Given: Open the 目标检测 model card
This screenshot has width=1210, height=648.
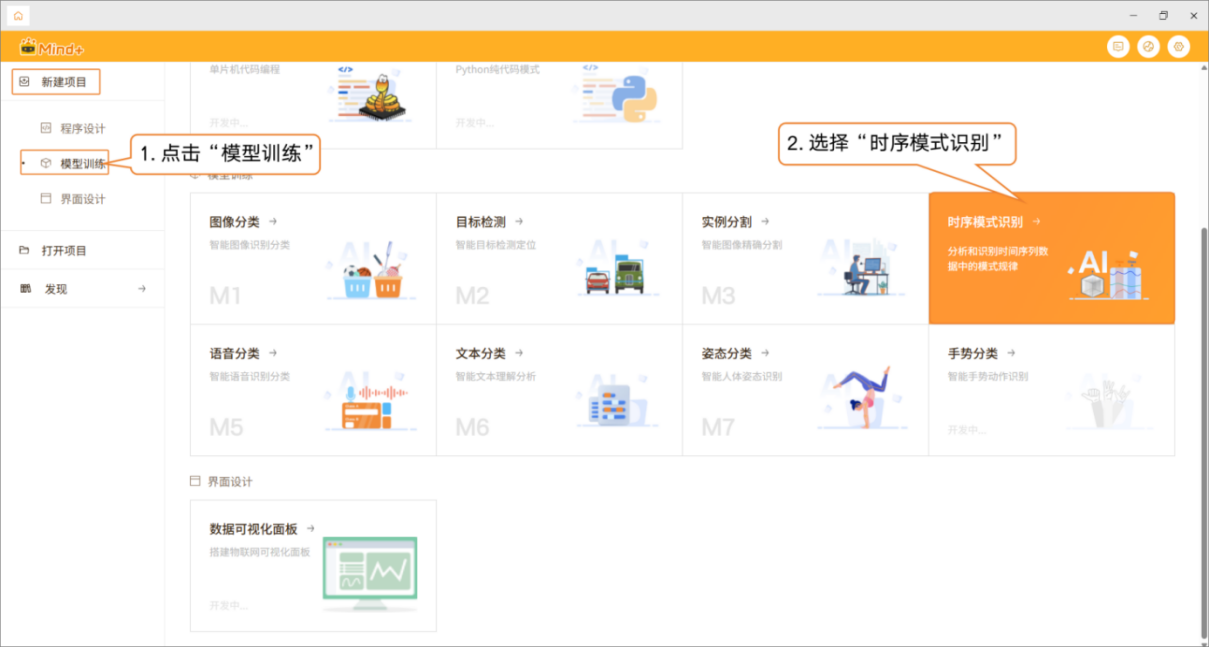Looking at the screenshot, I should point(558,258).
